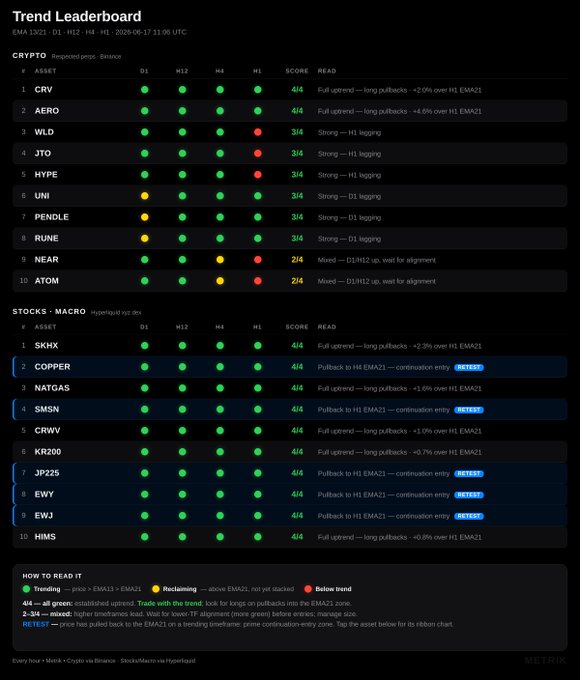Select the HIMS asset name
Screen dimensions: 580x680
point(45,536)
